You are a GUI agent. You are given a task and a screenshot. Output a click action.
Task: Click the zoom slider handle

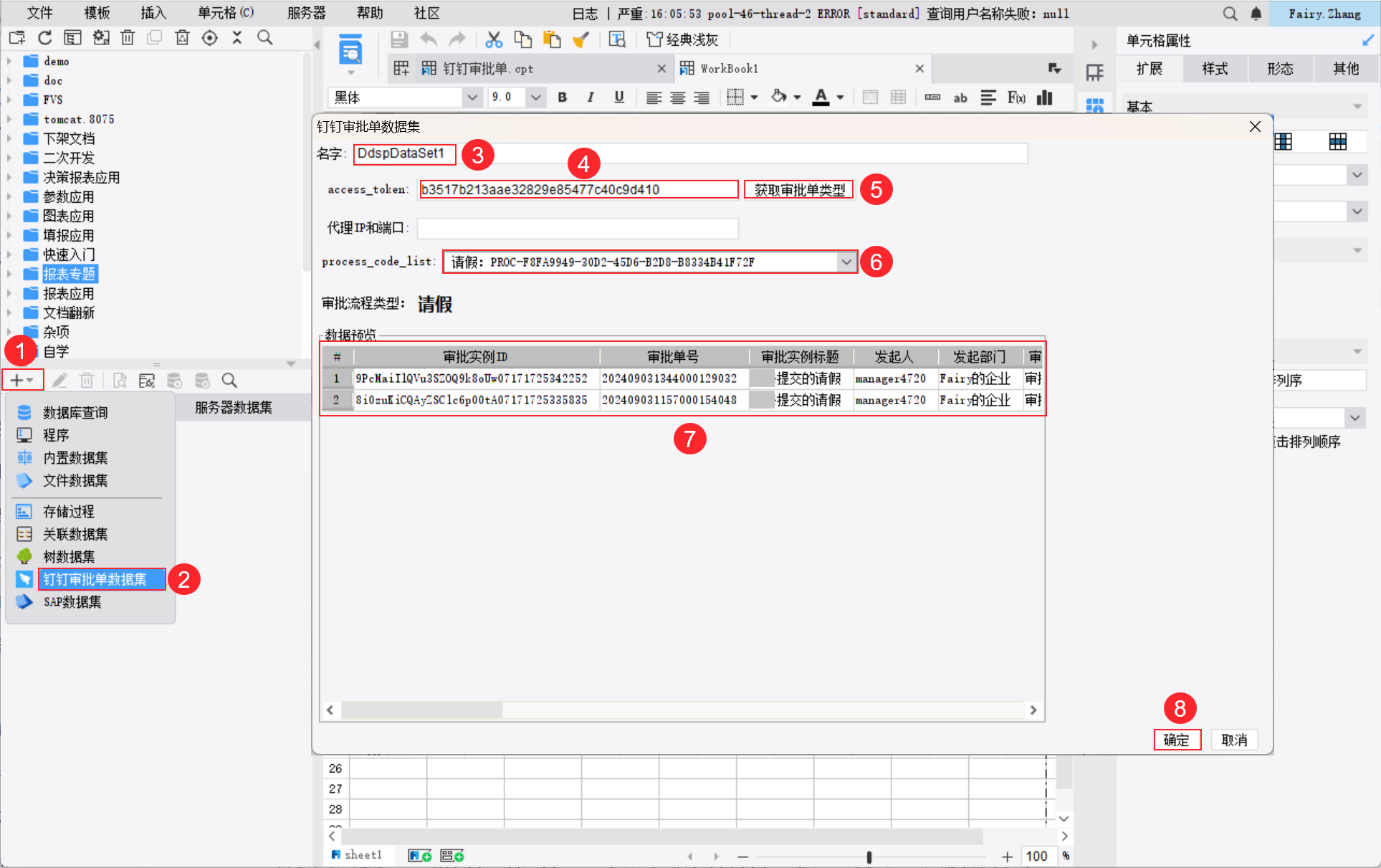coord(869,857)
